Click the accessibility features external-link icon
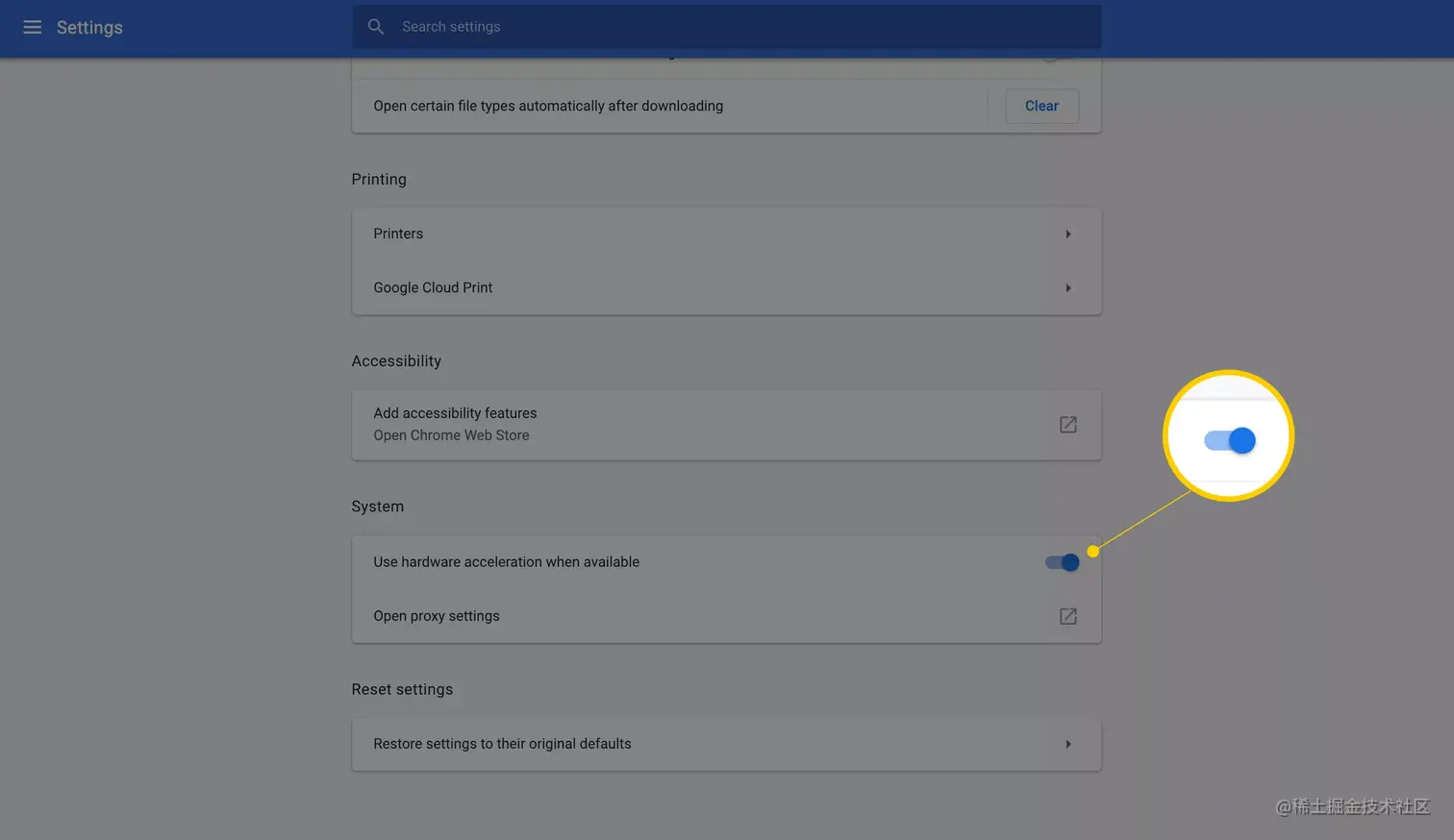 (1067, 425)
